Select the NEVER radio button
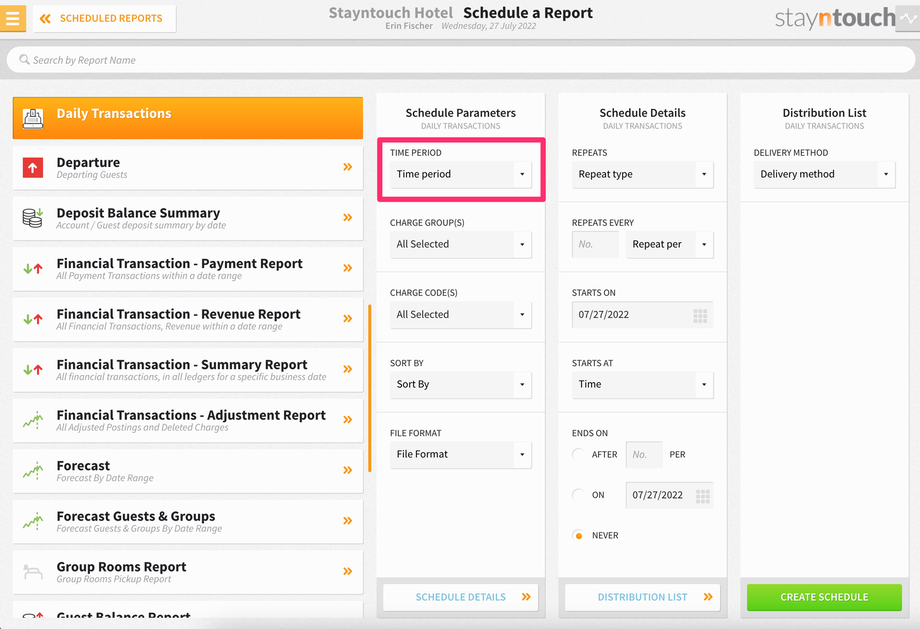The width and height of the screenshot is (920, 629). point(579,535)
